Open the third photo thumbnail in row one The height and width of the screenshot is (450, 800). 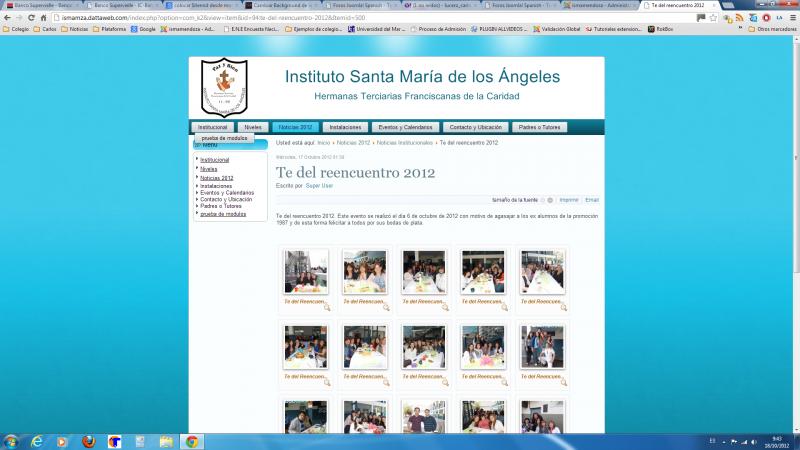click(423, 272)
